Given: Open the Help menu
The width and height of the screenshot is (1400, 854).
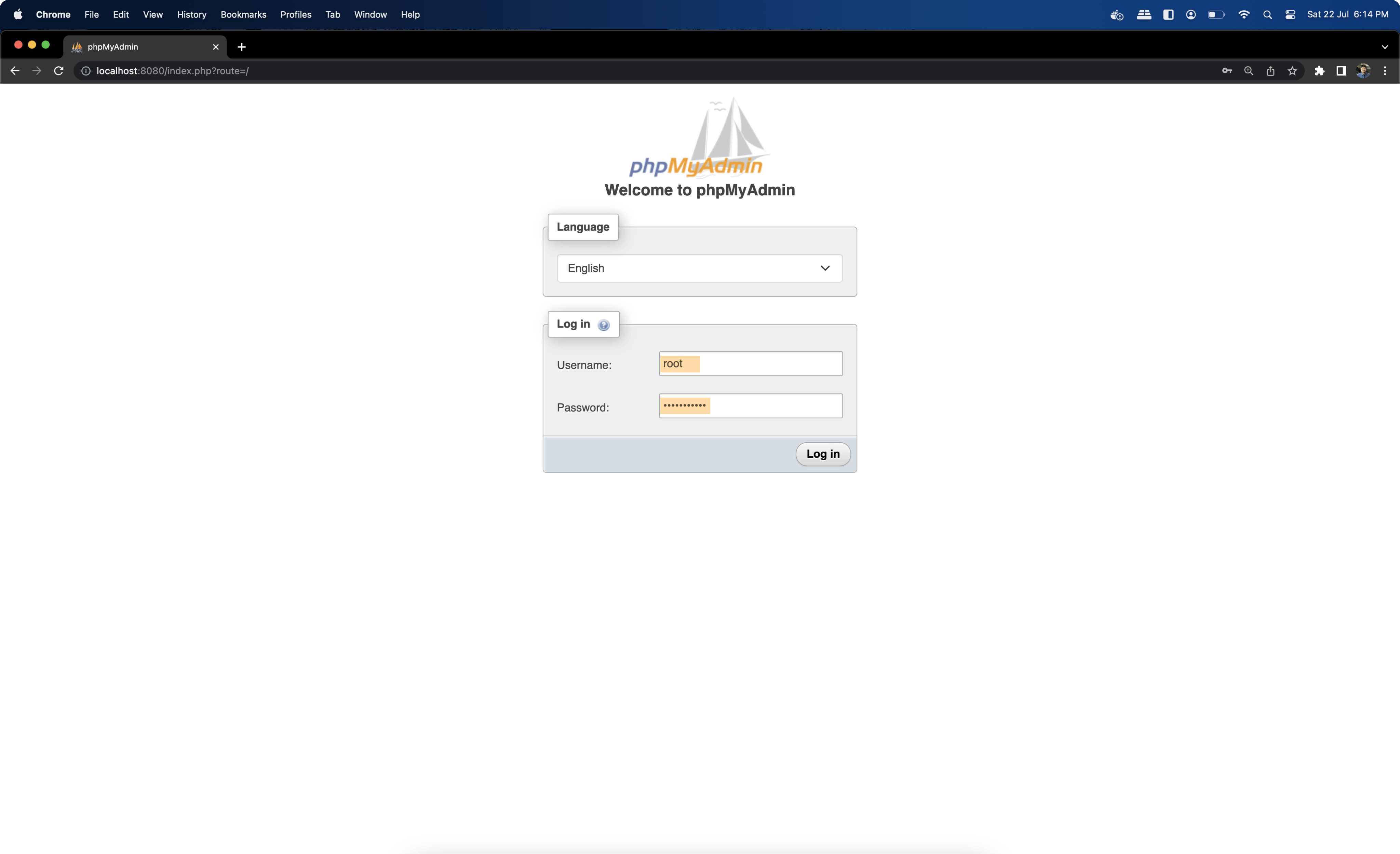Looking at the screenshot, I should tap(410, 14).
